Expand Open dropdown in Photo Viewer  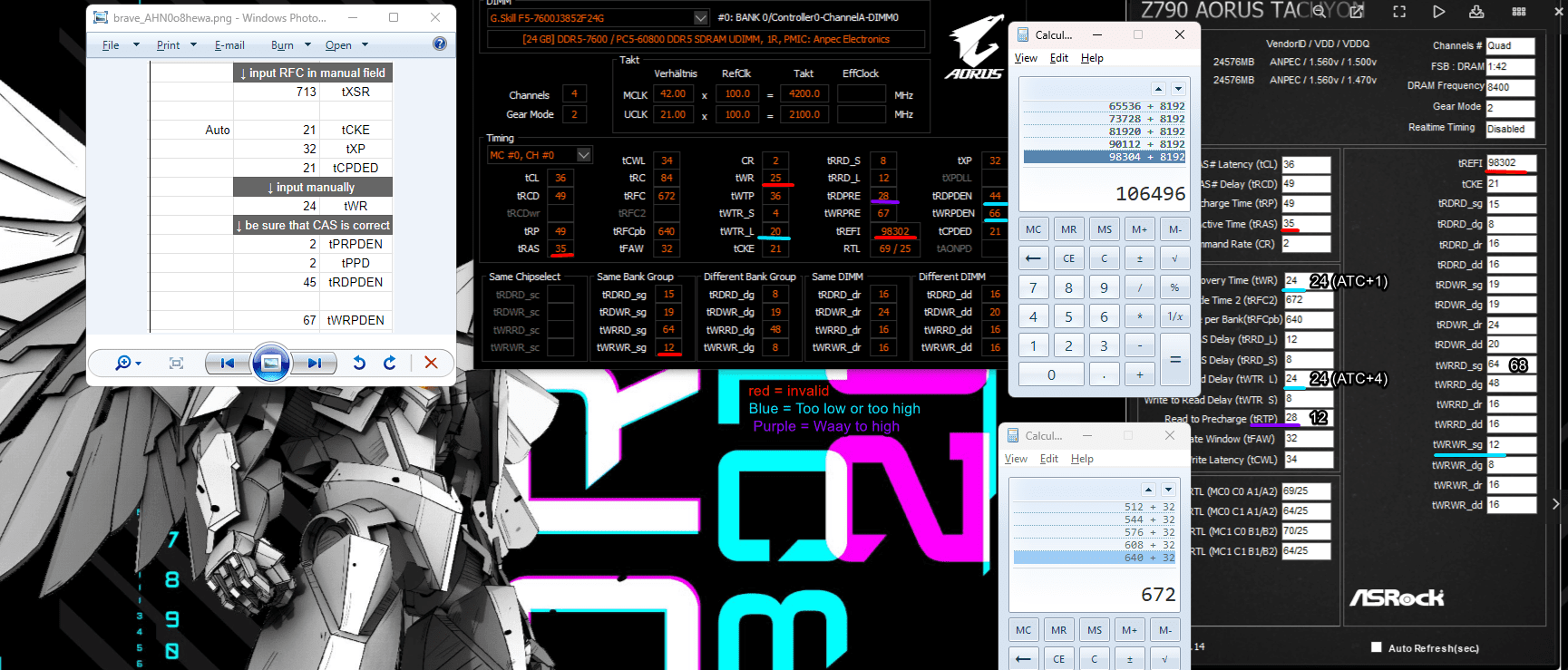(x=365, y=44)
